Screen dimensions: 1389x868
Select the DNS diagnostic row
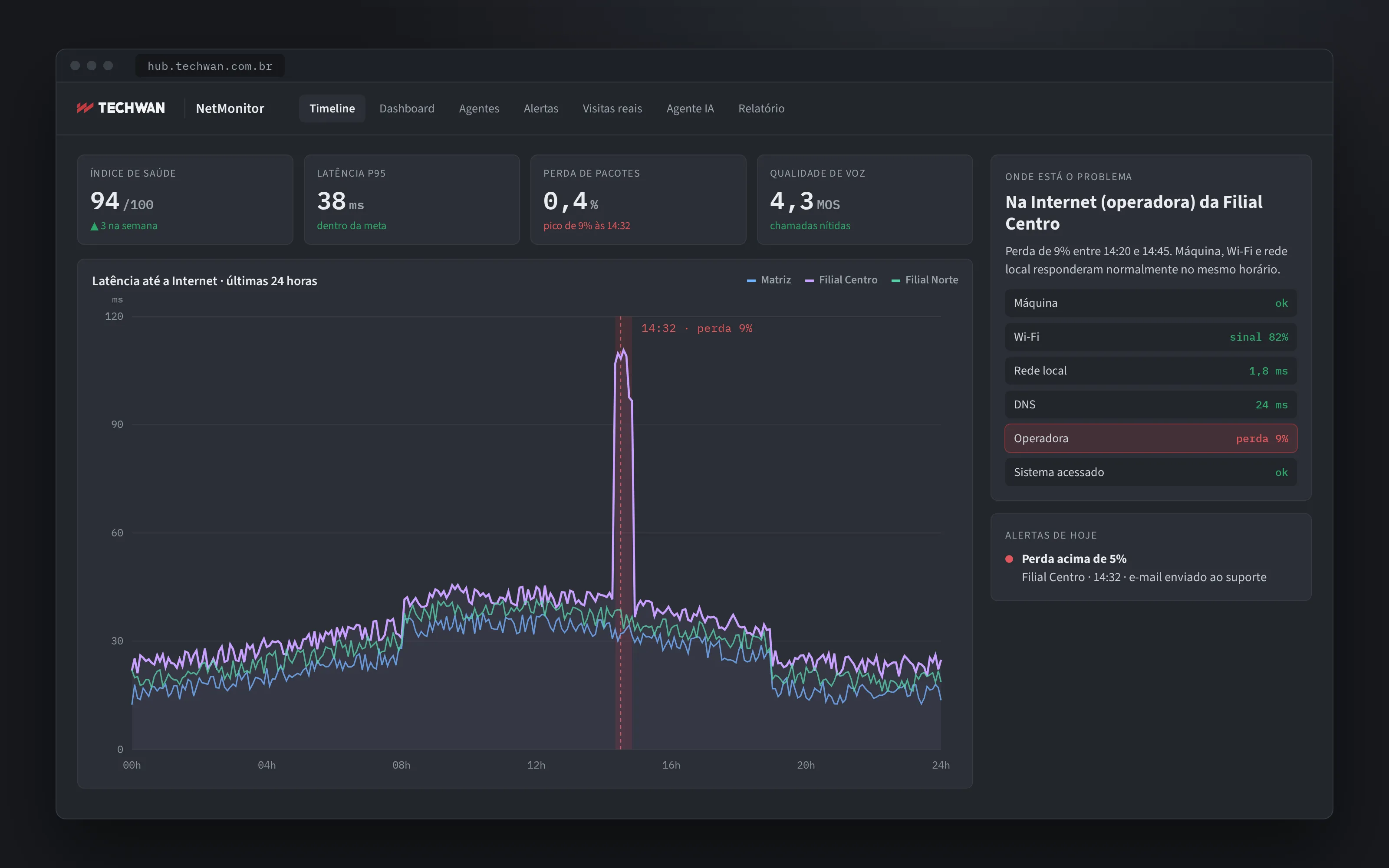pos(1150,405)
